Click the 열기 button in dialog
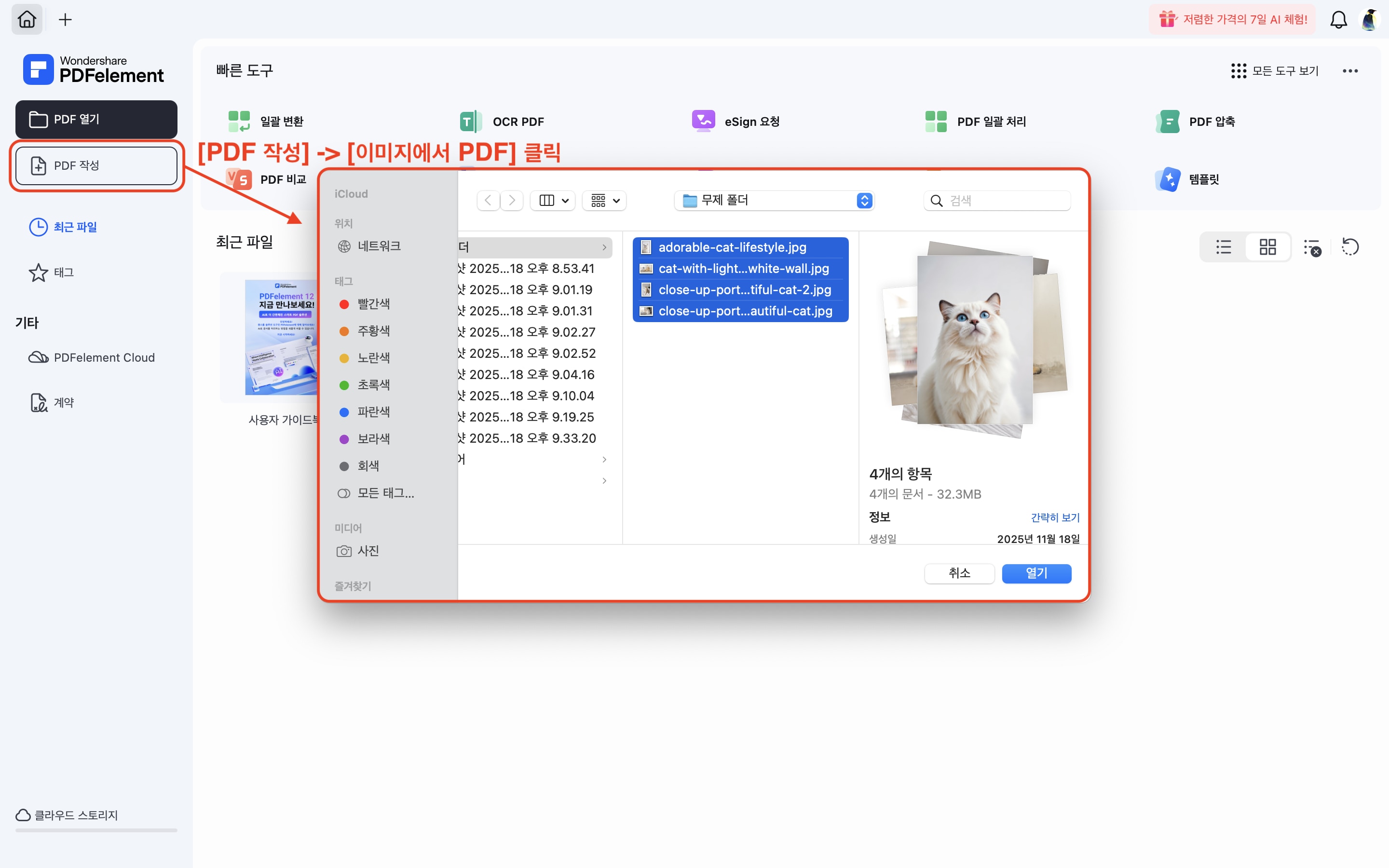1389x868 pixels. (x=1036, y=573)
